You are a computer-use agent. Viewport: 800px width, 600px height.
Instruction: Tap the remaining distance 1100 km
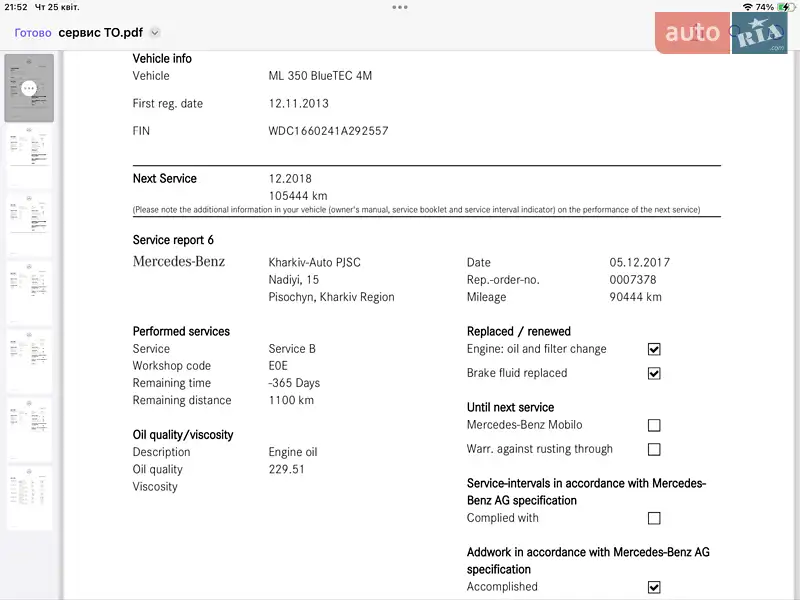(291, 400)
